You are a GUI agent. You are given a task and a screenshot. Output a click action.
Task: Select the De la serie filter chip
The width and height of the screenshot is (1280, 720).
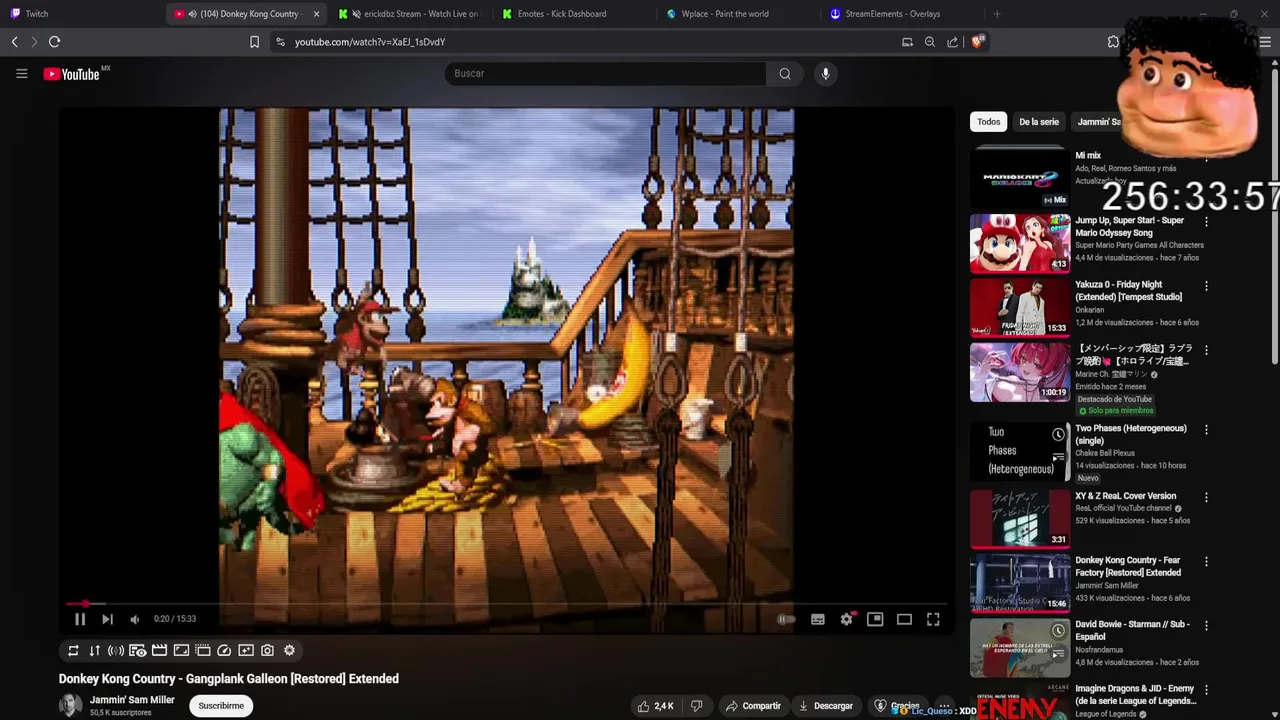pos(1038,122)
